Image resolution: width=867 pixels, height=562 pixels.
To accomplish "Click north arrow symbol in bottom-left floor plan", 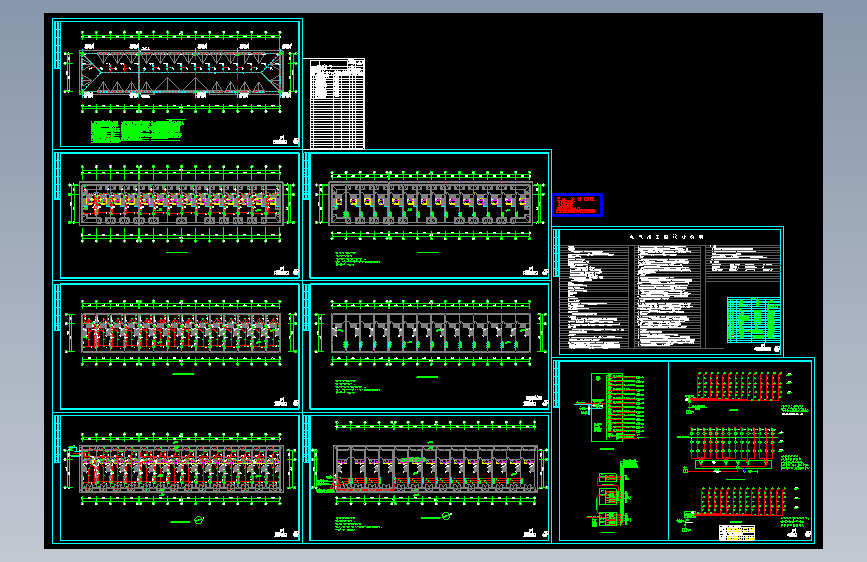I will (x=199, y=520).
